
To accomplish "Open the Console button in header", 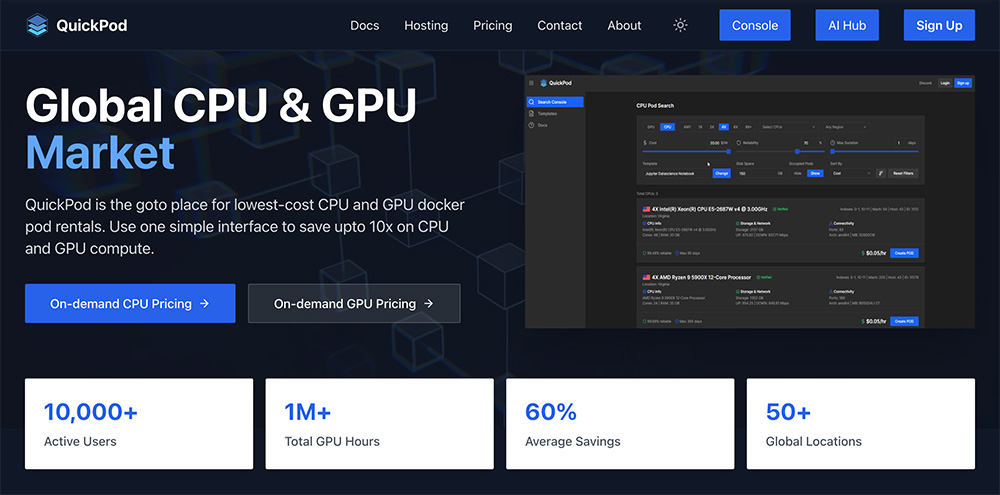I will tap(755, 26).
